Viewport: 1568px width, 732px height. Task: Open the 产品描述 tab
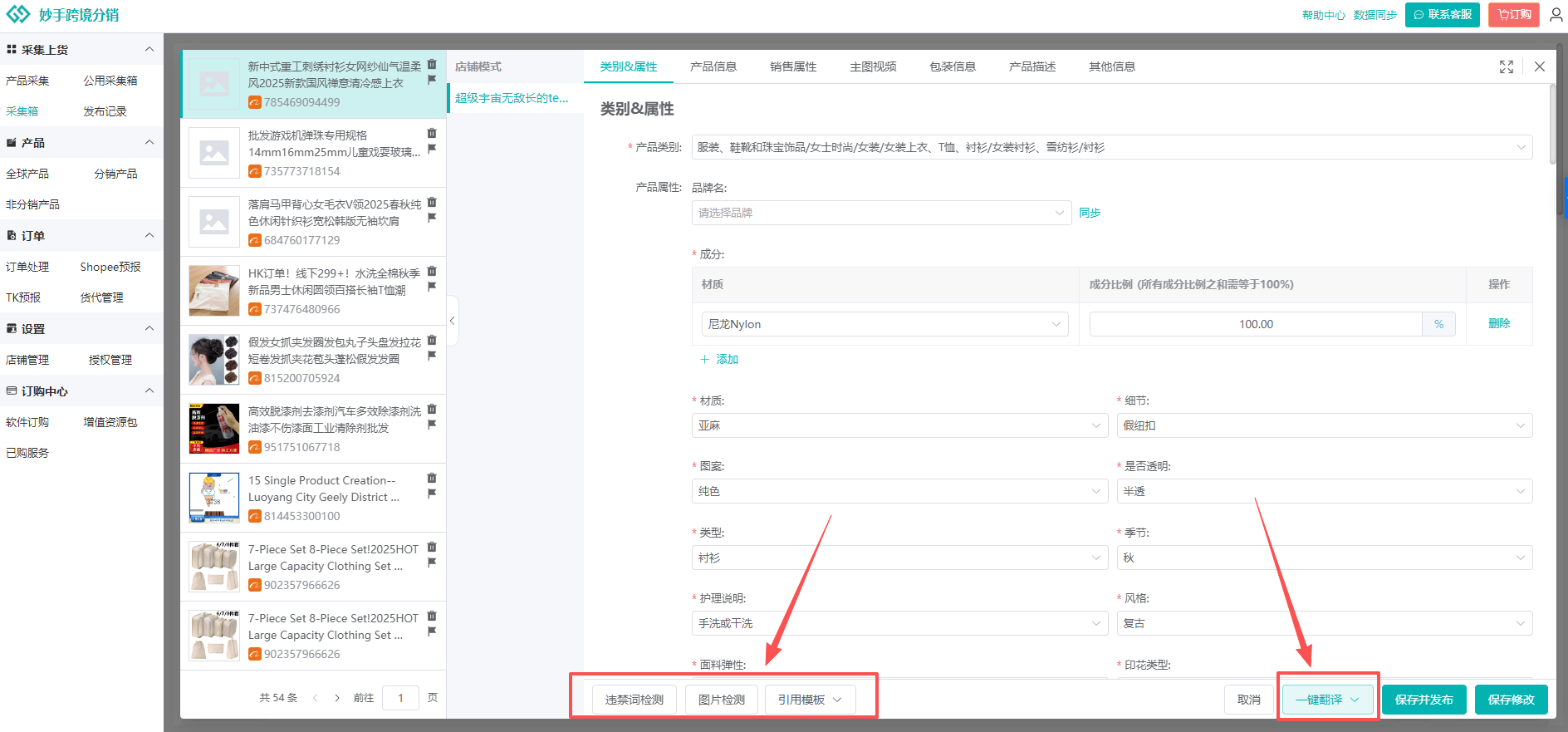[x=1032, y=66]
